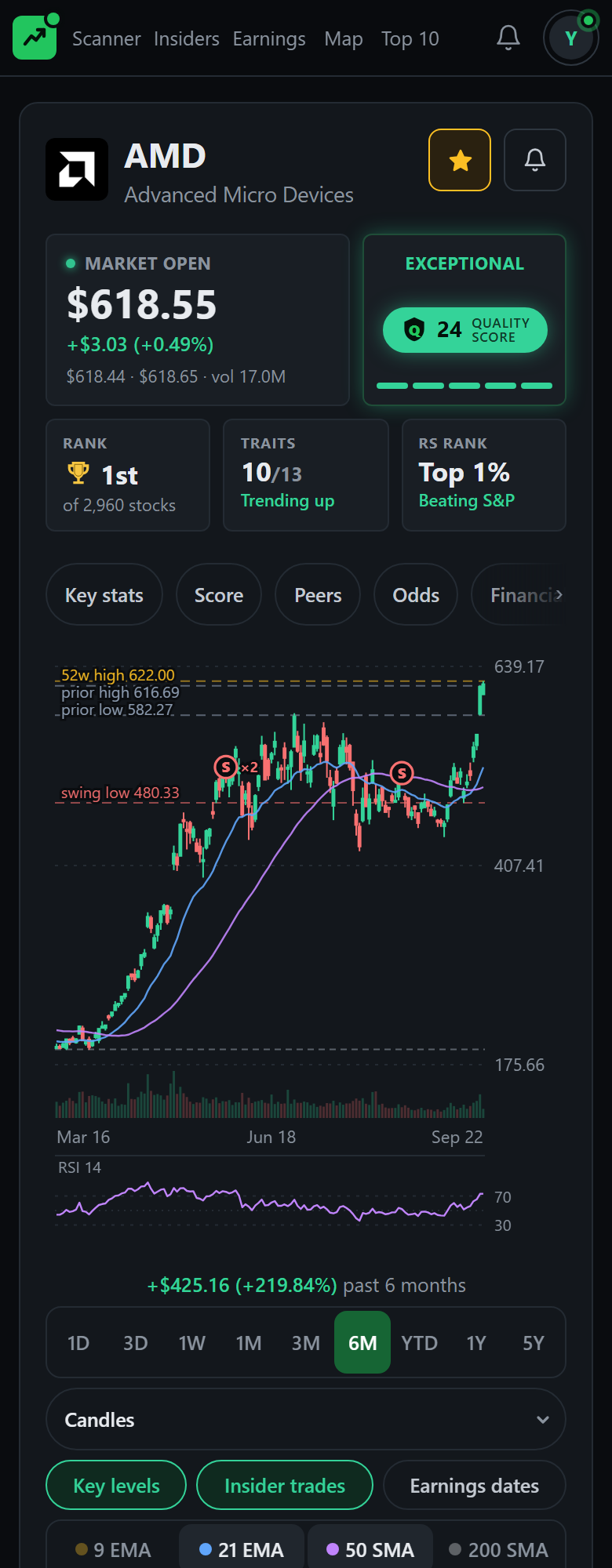Click the EXCEPTIONAL rating heading

tap(464, 264)
